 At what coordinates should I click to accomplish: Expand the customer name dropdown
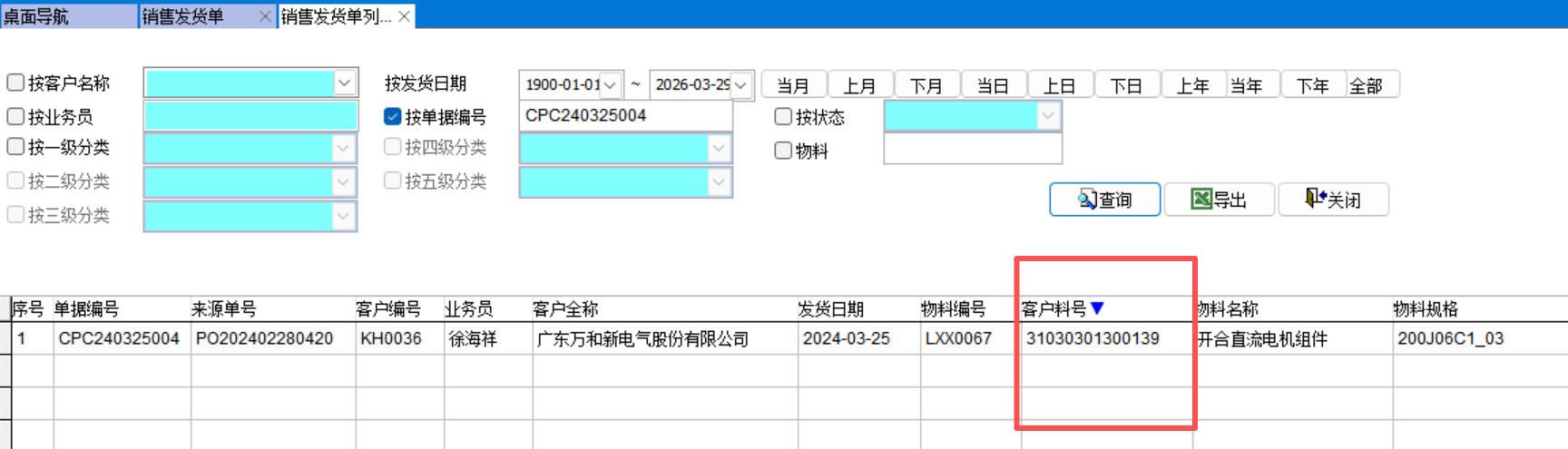tap(345, 83)
